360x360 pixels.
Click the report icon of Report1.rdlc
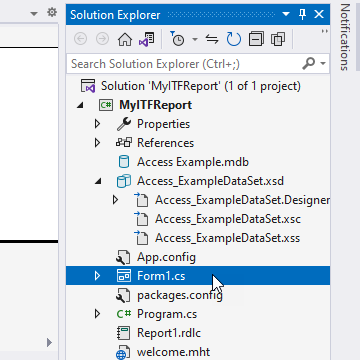124,333
